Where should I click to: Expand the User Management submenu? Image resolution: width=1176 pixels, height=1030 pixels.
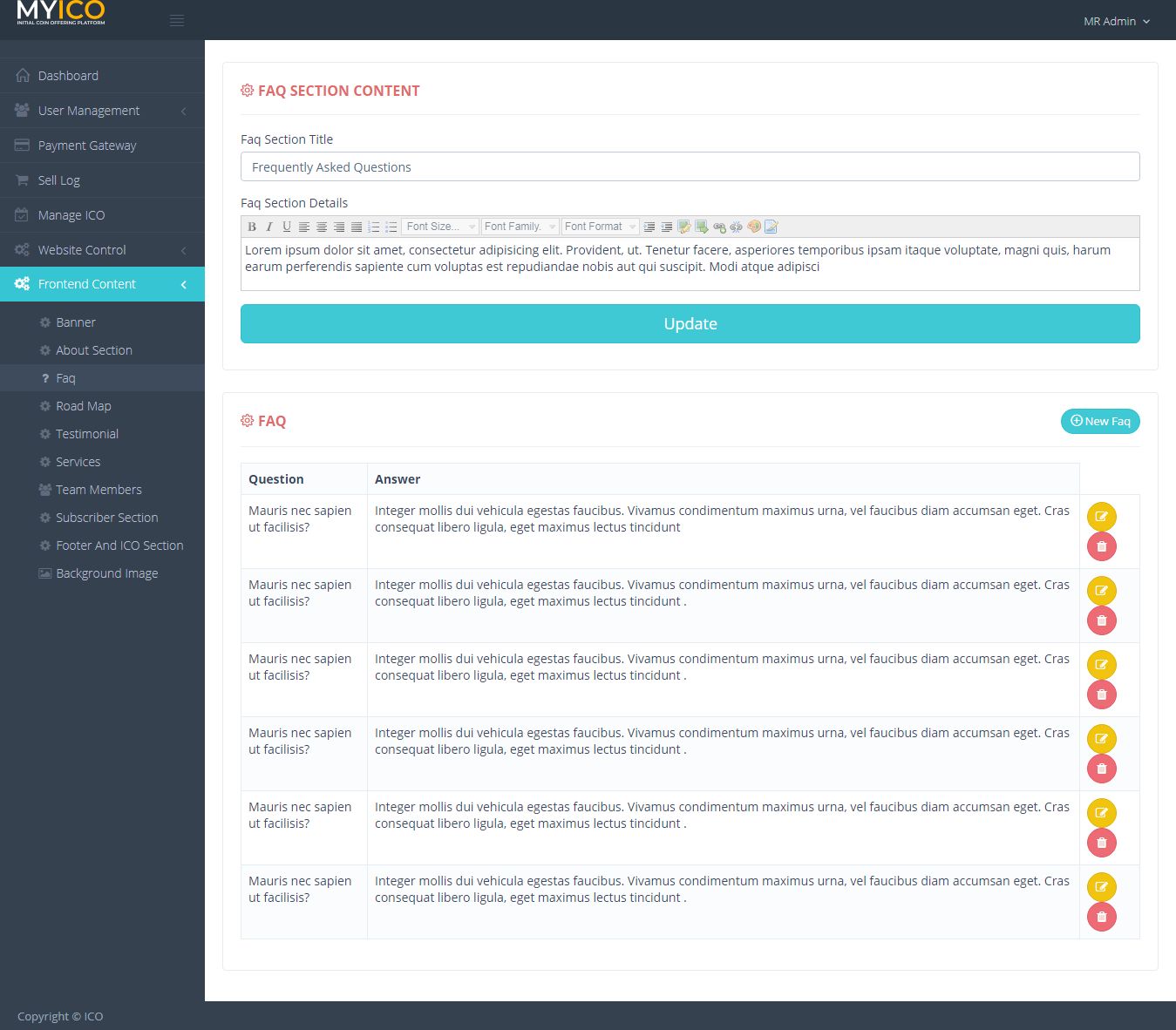point(102,111)
